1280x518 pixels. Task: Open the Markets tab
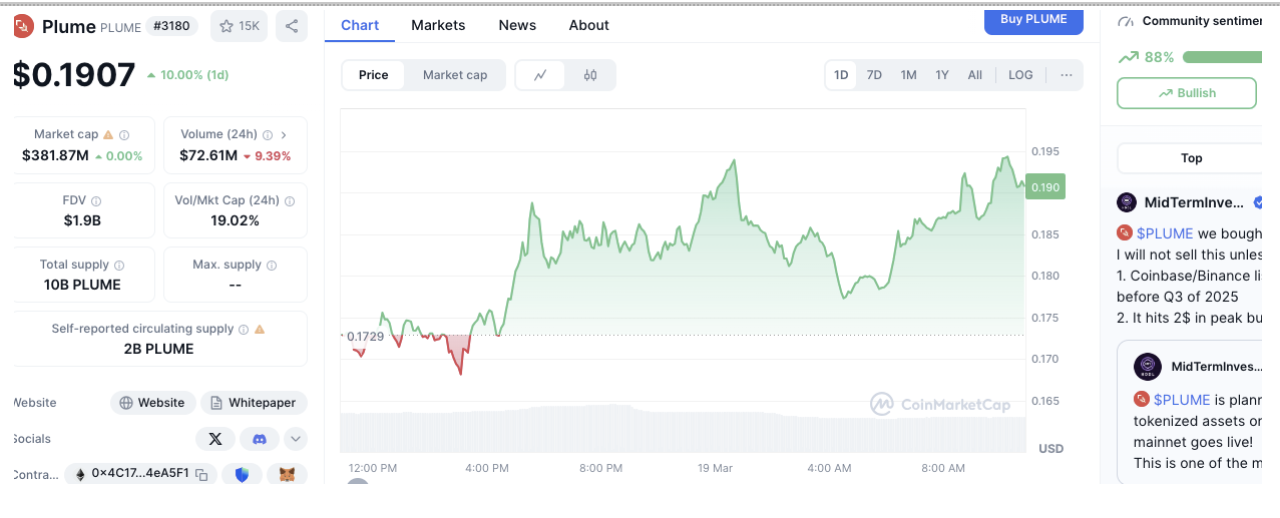438,25
